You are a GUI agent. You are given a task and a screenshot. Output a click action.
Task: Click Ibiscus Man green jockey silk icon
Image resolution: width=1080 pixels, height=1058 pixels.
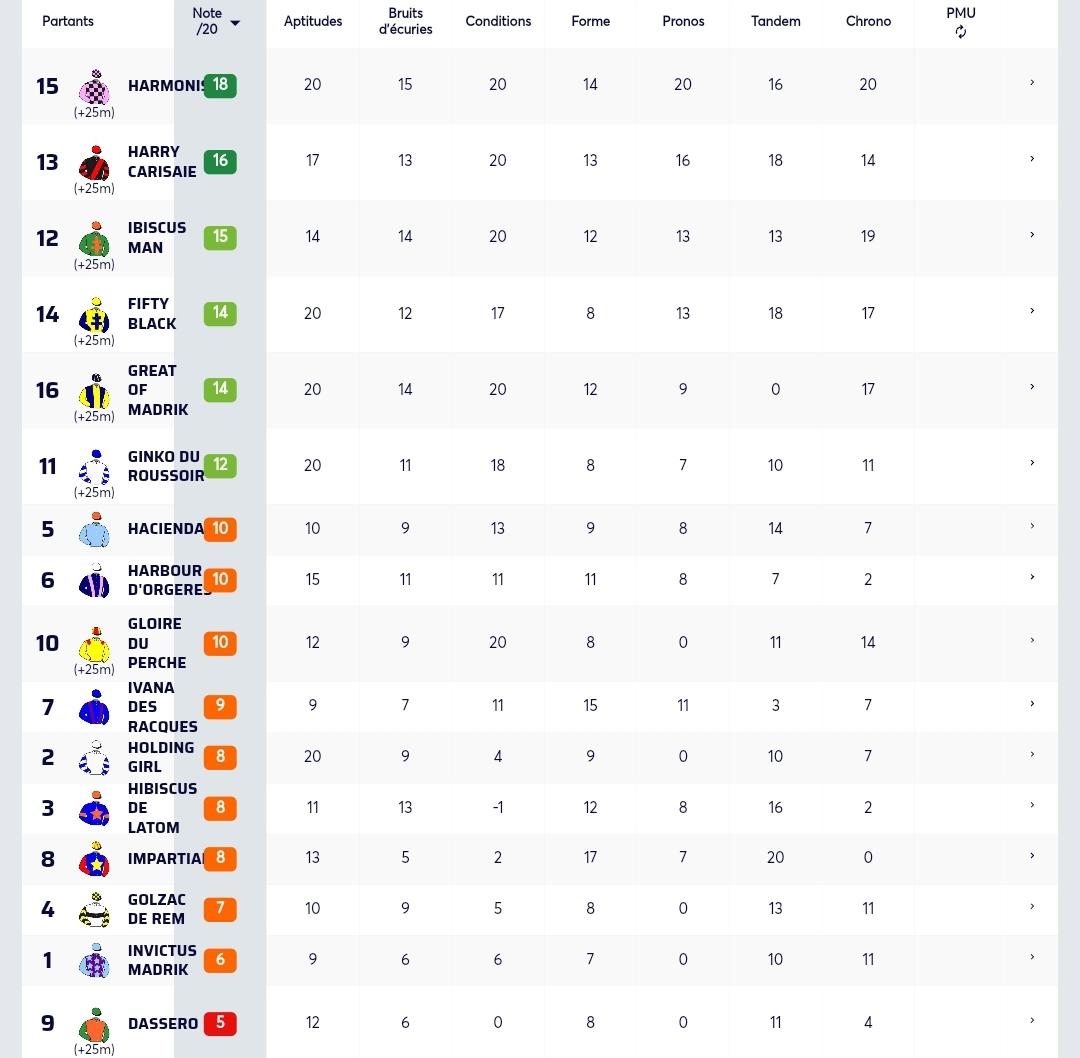pyautogui.click(x=94, y=239)
